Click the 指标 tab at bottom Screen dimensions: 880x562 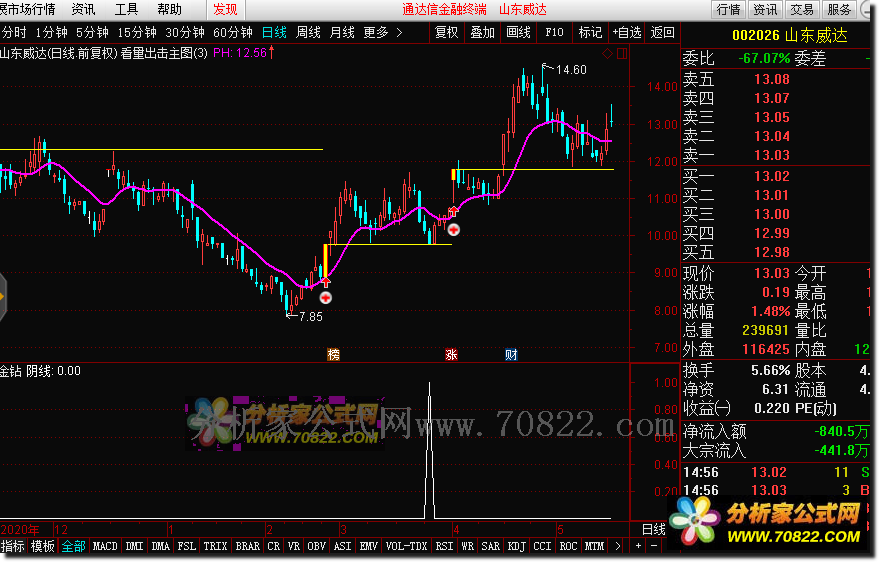pyautogui.click(x=13, y=546)
